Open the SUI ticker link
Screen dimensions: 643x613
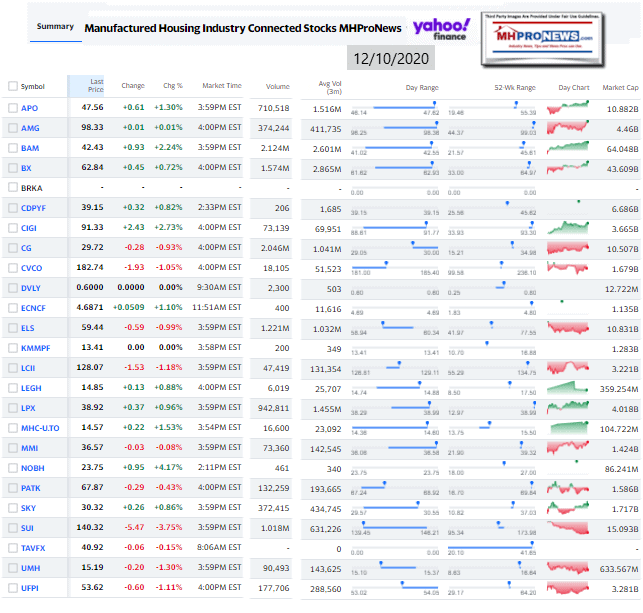coord(27,528)
